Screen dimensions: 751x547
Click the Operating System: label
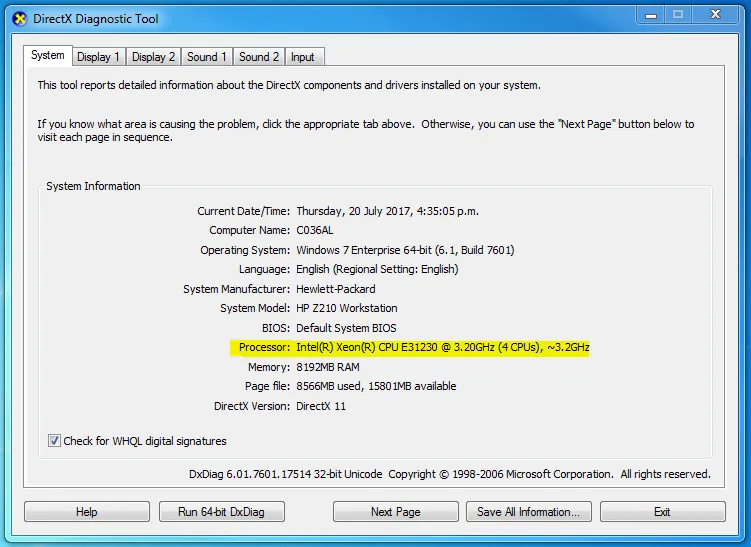[x=245, y=250]
